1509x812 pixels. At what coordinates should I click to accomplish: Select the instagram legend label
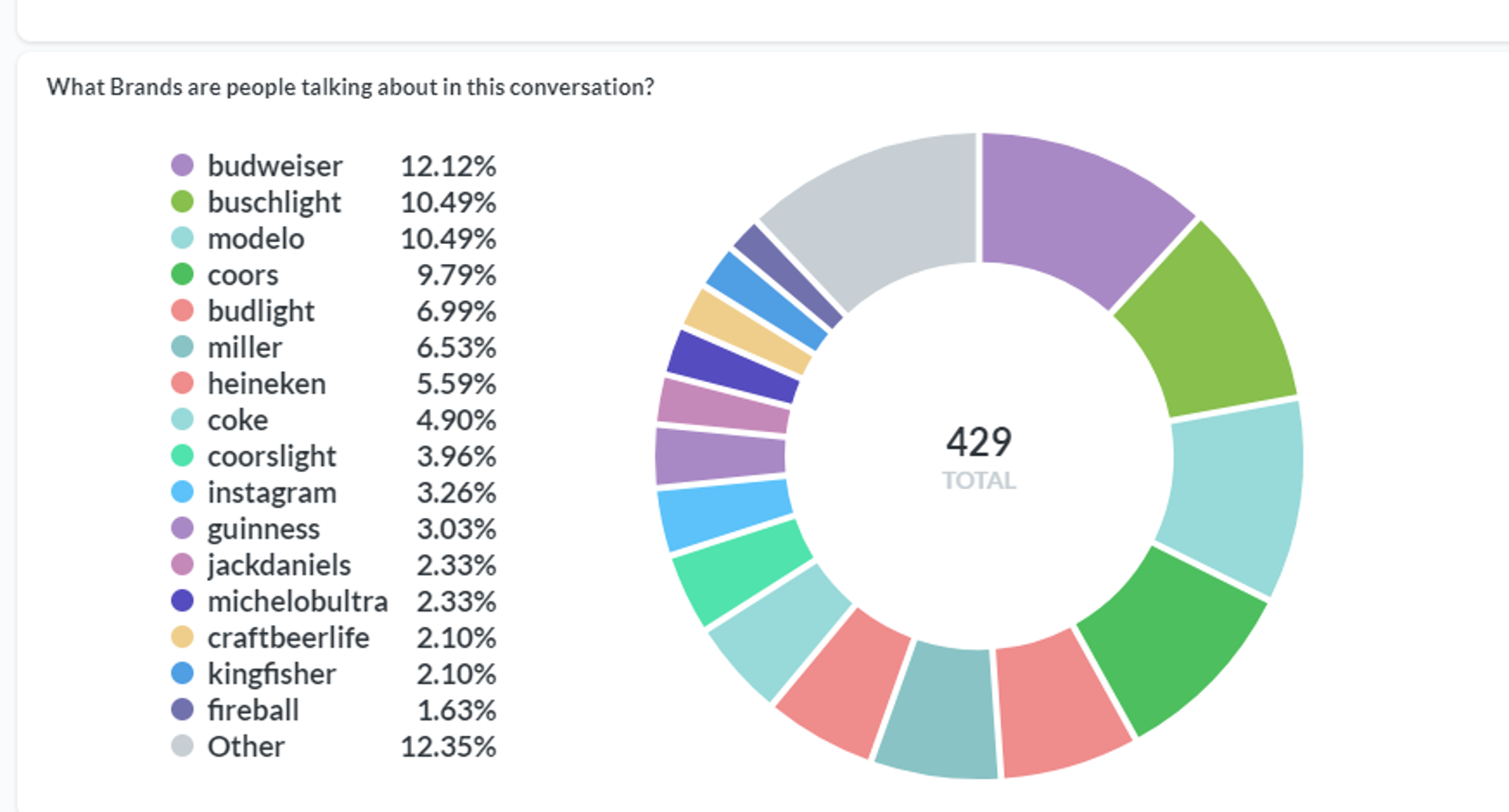point(271,493)
